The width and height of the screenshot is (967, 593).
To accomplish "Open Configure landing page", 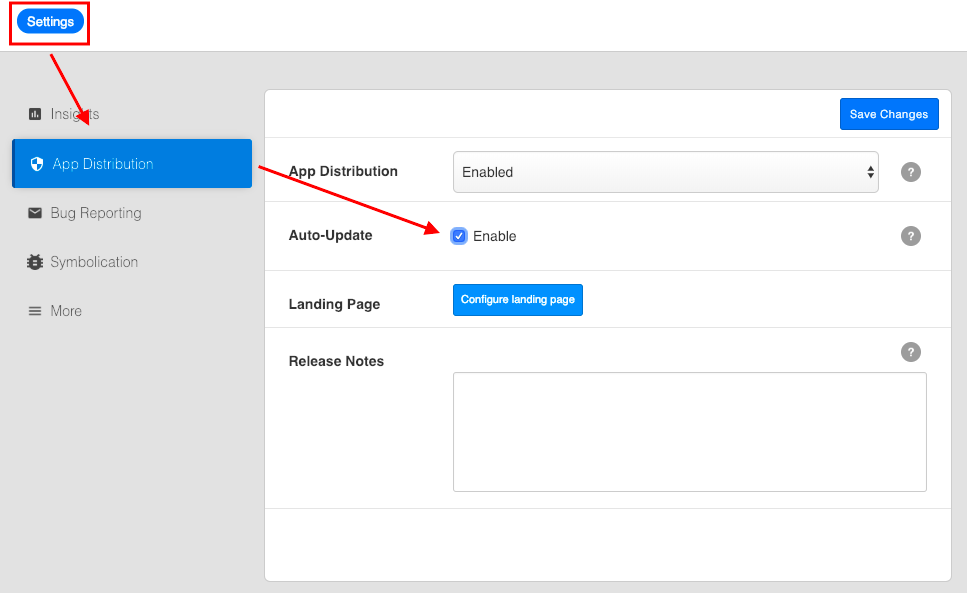I will (517, 299).
